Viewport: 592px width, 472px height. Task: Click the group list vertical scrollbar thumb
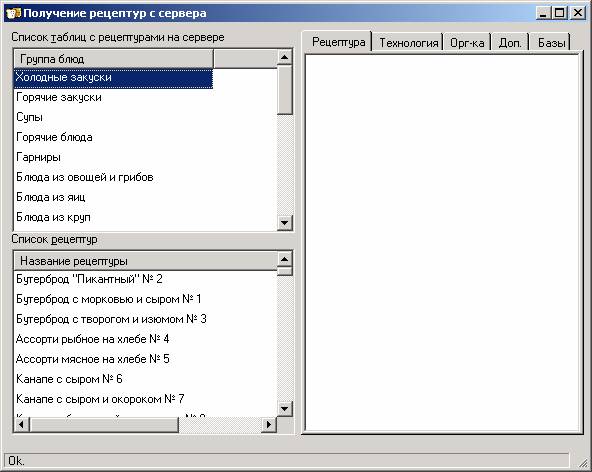pos(284,89)
